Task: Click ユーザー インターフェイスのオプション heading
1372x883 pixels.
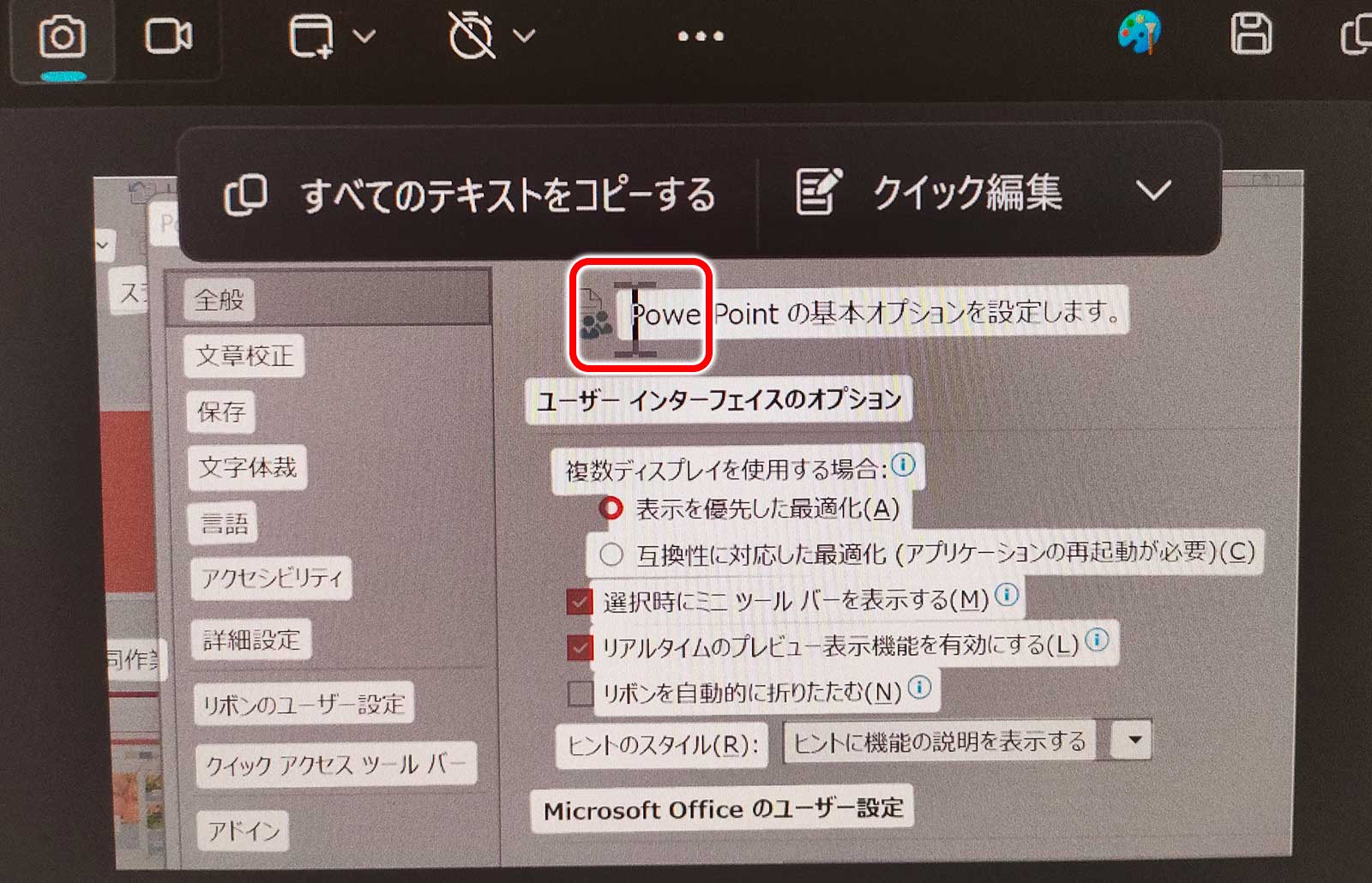Action: (x=719, y=399)
